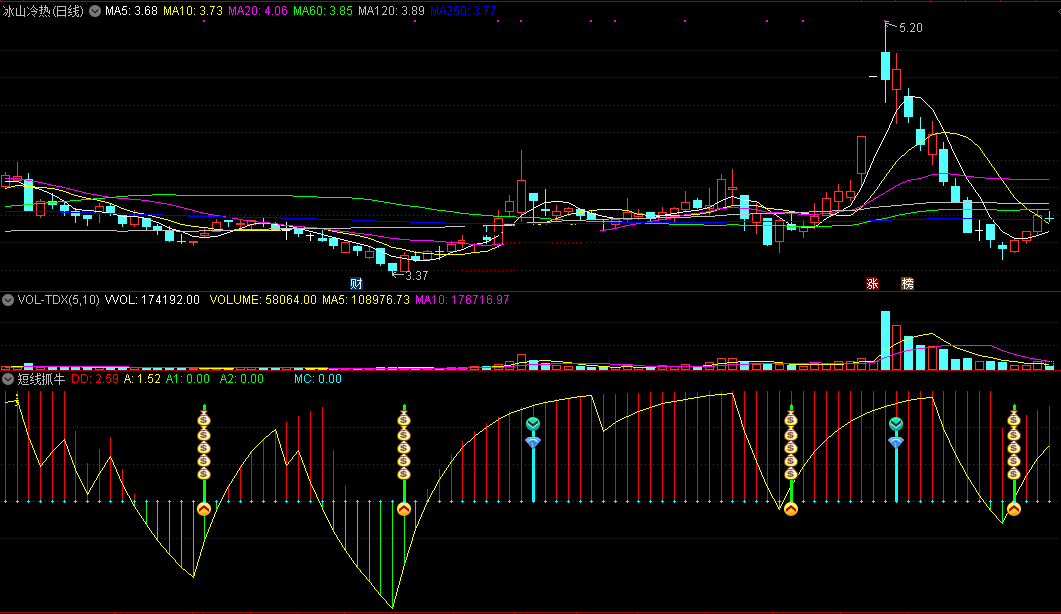This screenshot has width=1061, height=614.
Task: Click the second green down-chevron sell signal
Action: click(896, 424)
